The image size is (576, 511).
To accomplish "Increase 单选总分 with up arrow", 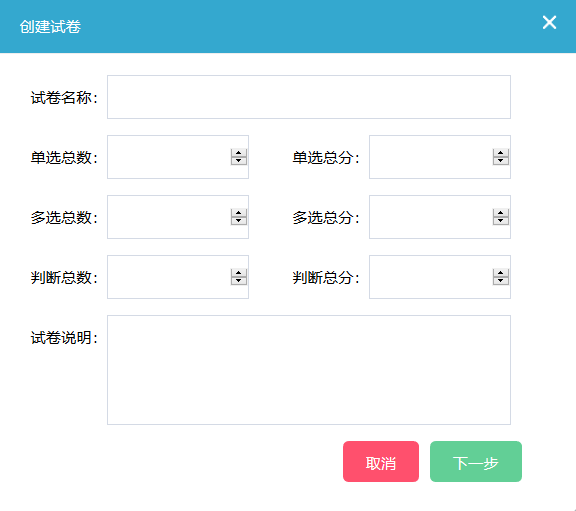I will [x=500, y=153].
